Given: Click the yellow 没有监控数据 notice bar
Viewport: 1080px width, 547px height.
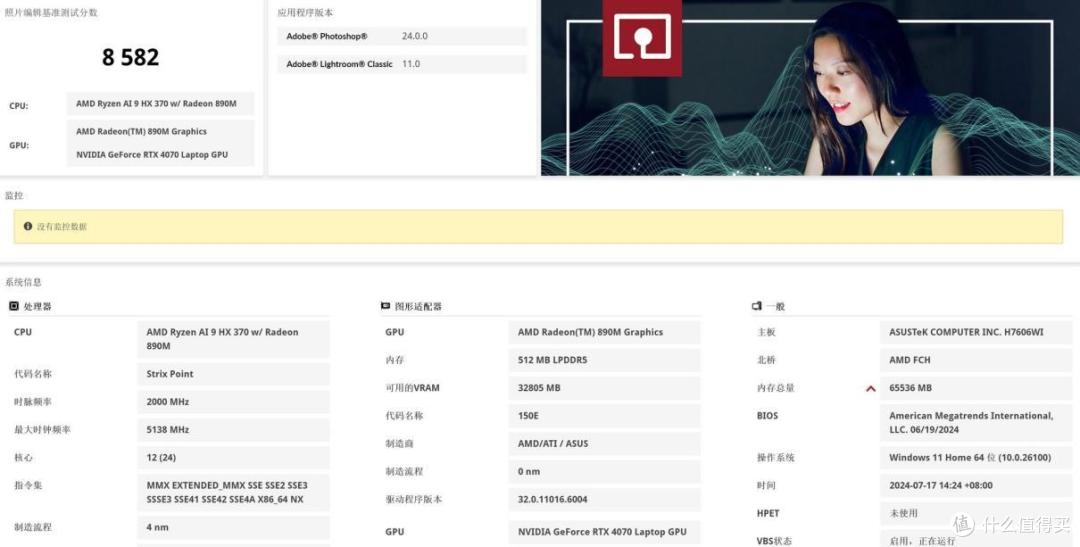Looking at the screenshot, I should [538, 227].
